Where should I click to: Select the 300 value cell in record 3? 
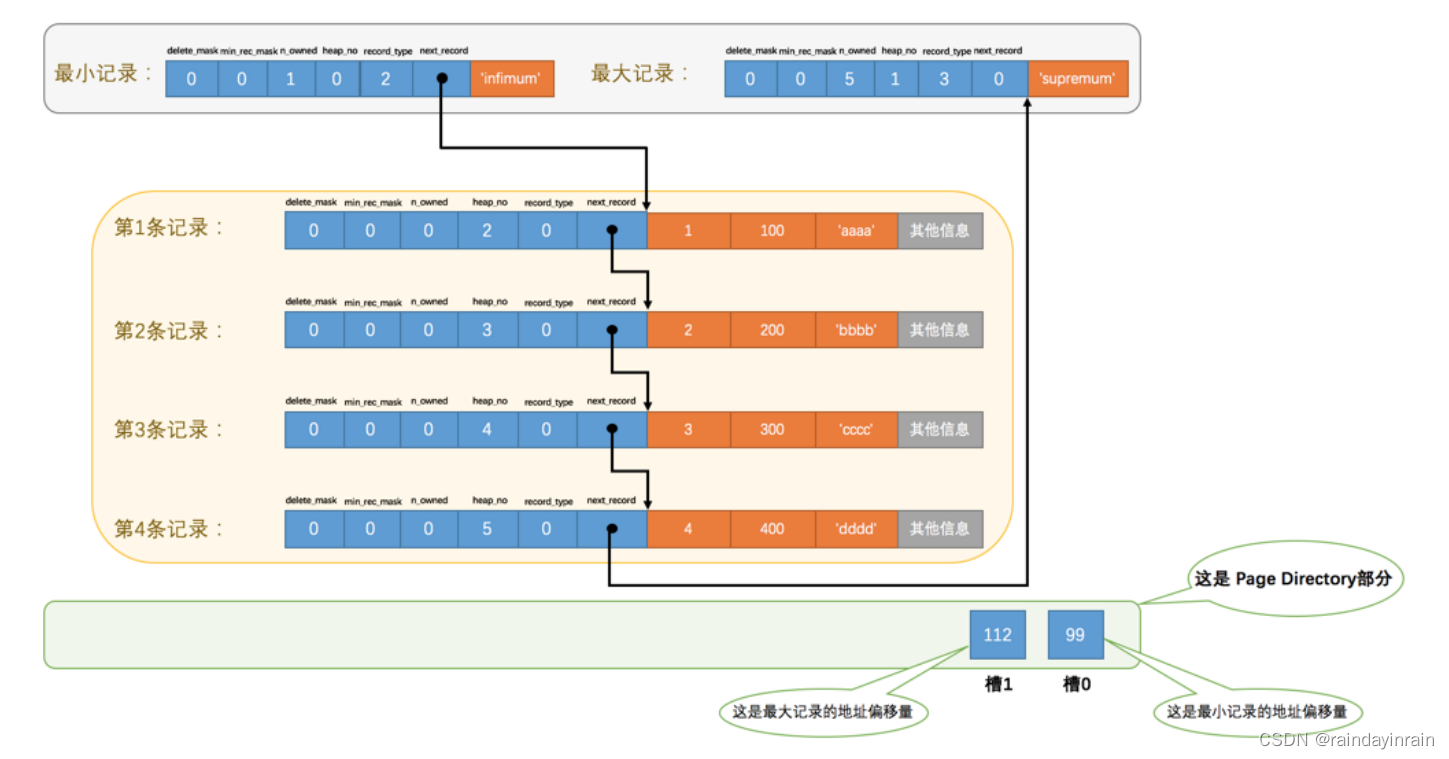coord(772,430)
